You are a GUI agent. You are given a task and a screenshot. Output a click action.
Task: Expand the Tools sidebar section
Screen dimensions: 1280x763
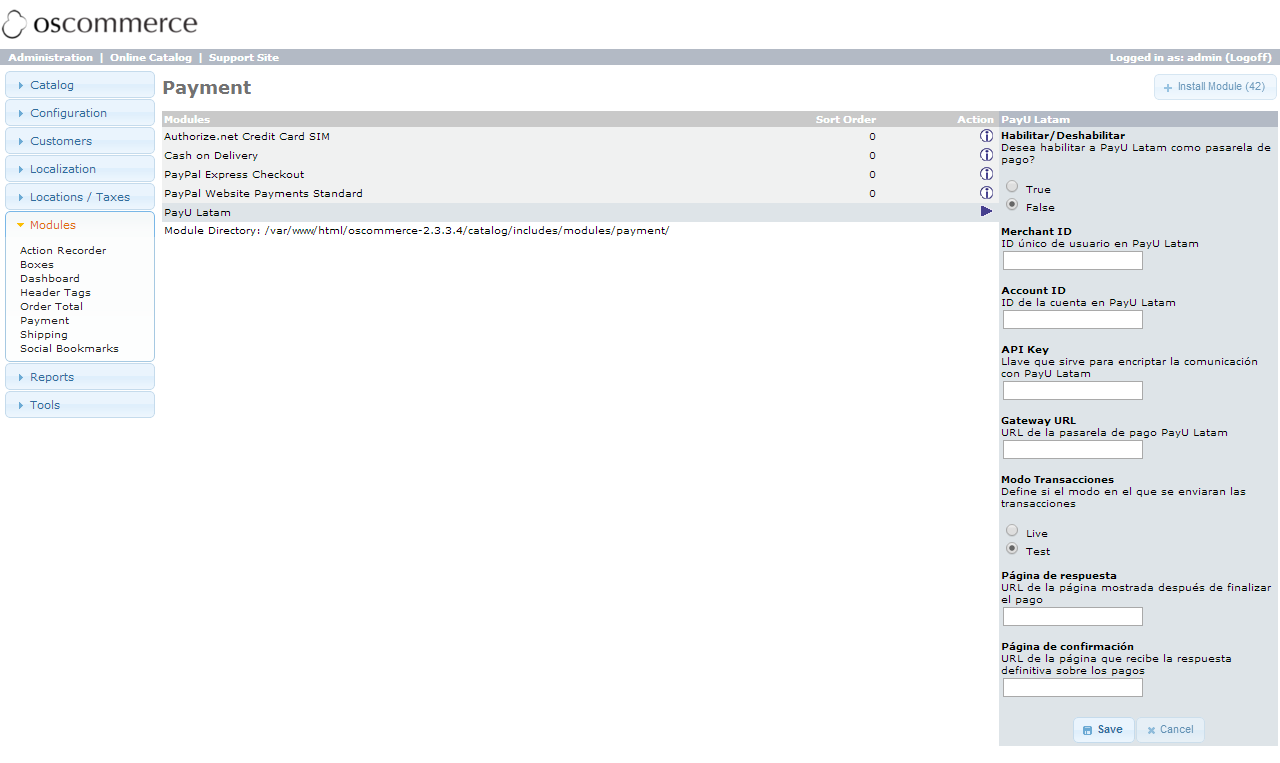coord(80,405)
